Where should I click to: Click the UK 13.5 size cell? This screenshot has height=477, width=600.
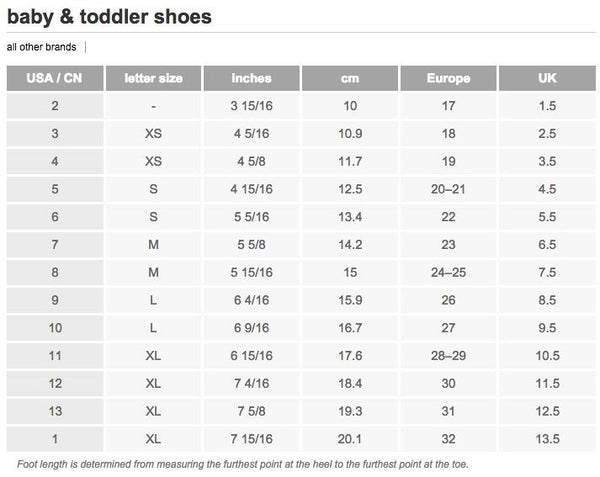[547, 438]
